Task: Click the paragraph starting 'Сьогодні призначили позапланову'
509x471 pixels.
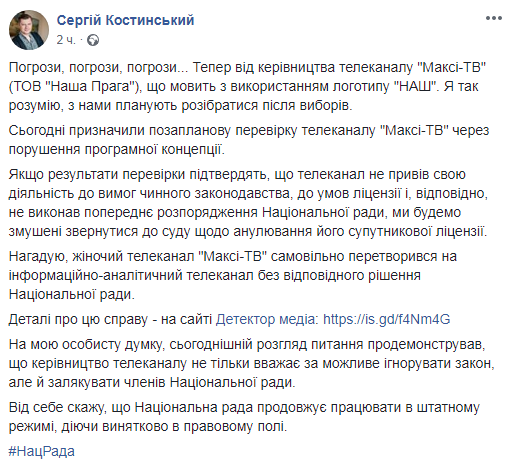Action: click(x=249, y=140)
